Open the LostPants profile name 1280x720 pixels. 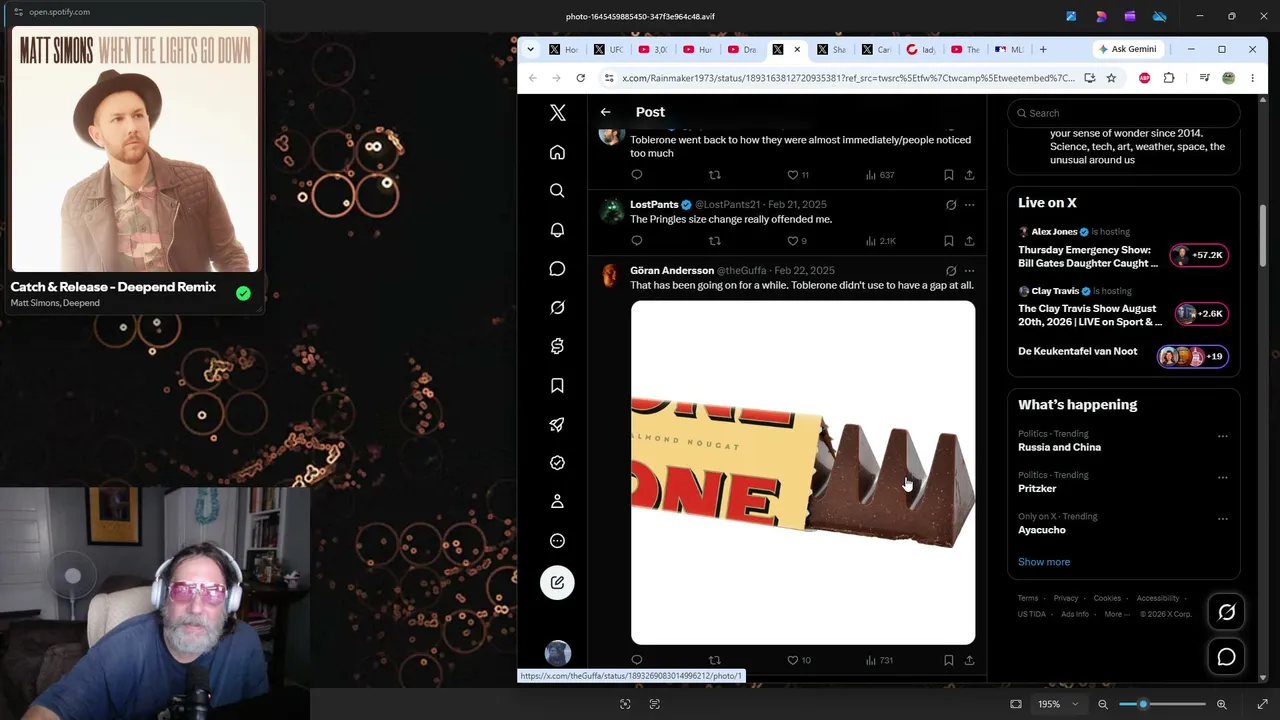pos(654,205)
